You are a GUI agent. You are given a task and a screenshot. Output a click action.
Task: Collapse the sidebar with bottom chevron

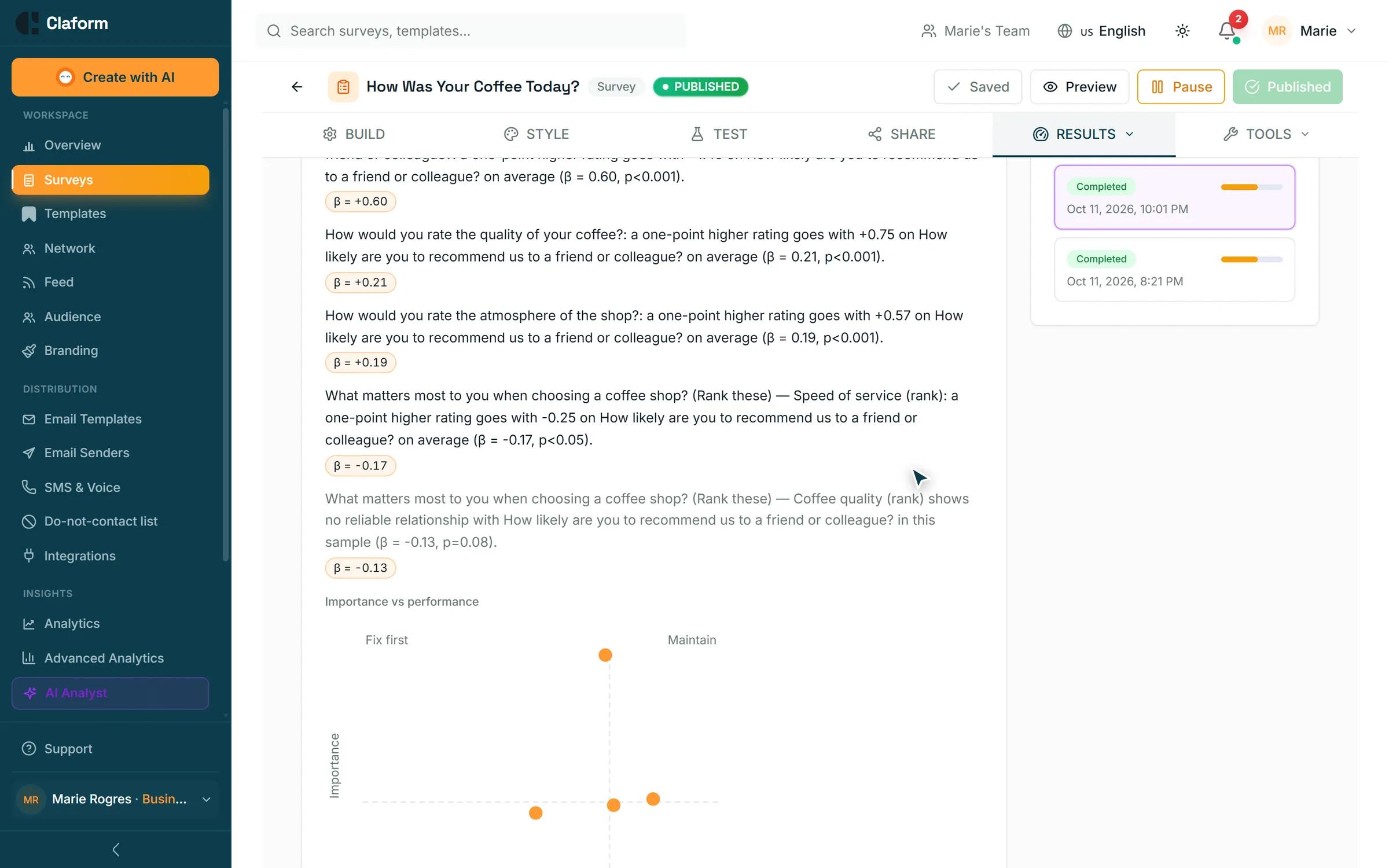pos(116,849)
